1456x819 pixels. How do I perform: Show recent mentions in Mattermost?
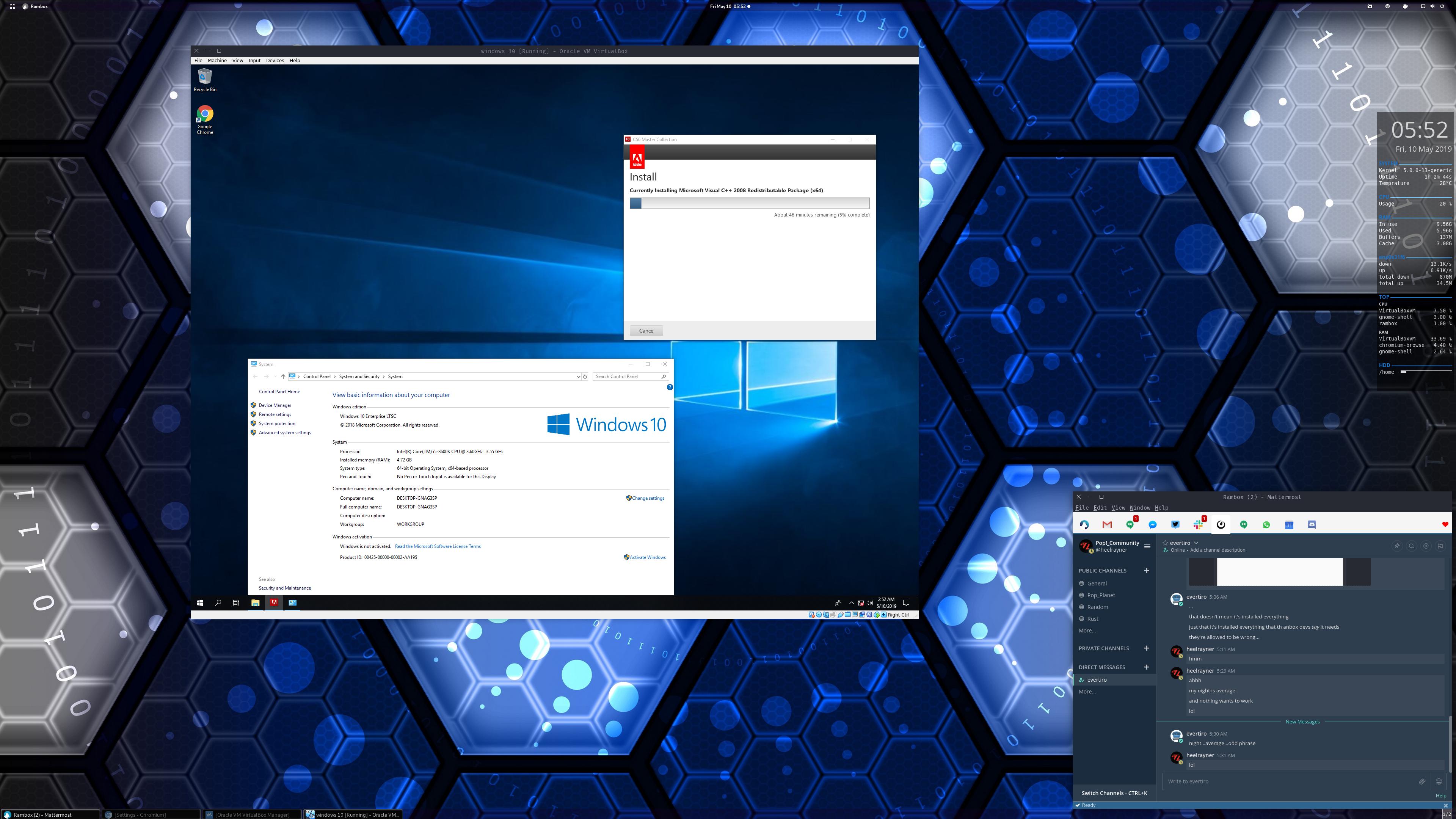(1426, 546)
